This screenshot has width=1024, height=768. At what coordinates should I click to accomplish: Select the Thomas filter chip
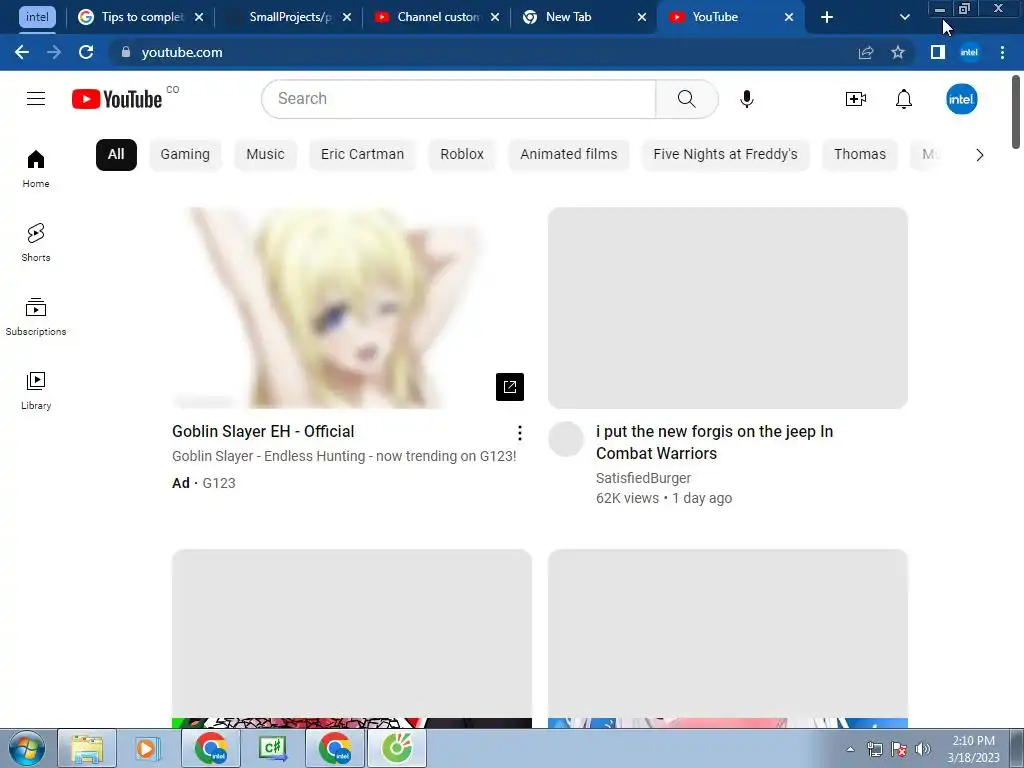(859, 155)
